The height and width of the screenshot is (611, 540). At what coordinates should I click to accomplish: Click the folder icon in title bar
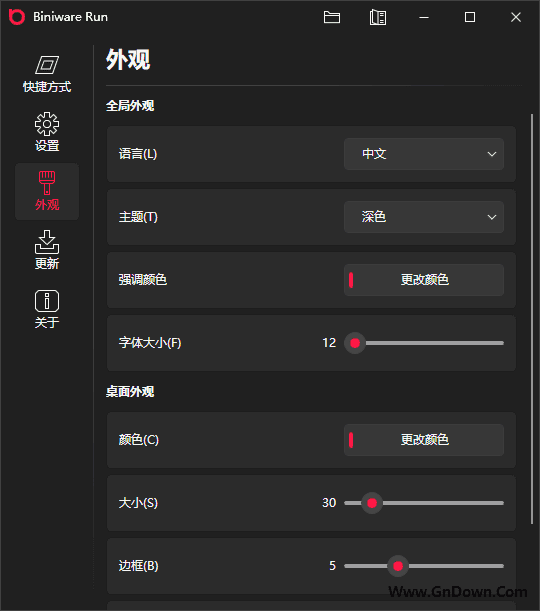click(332, 17)
